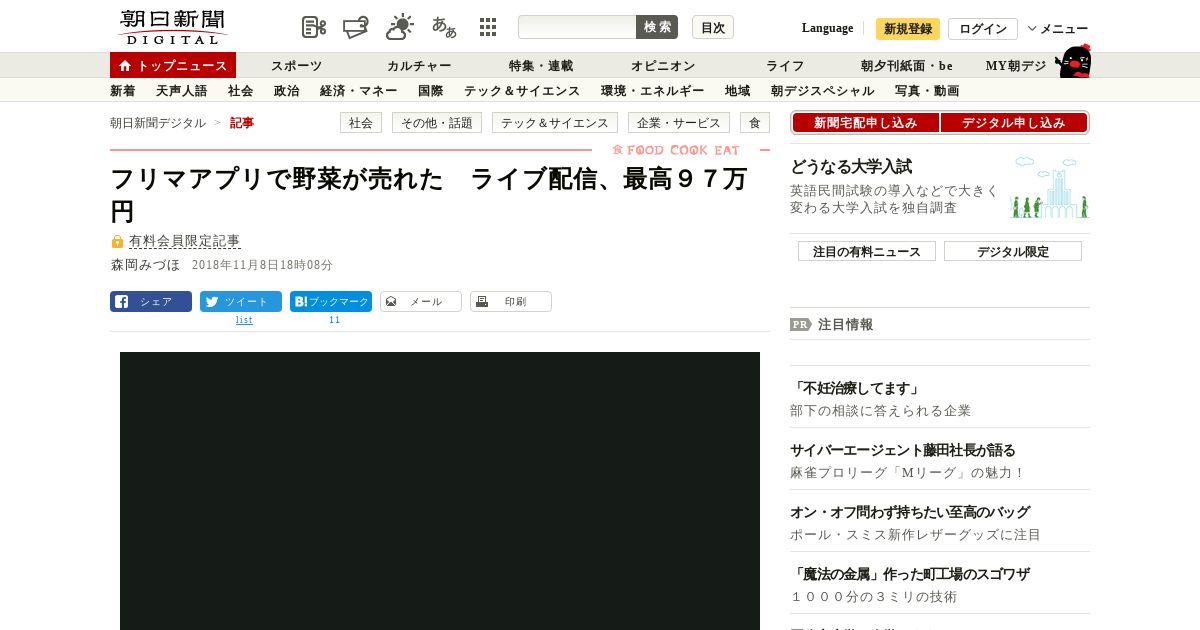Select the 朝夕刊紙面・be tab
Viewport: 1200px width, 630px height.
tap(907, 66)
